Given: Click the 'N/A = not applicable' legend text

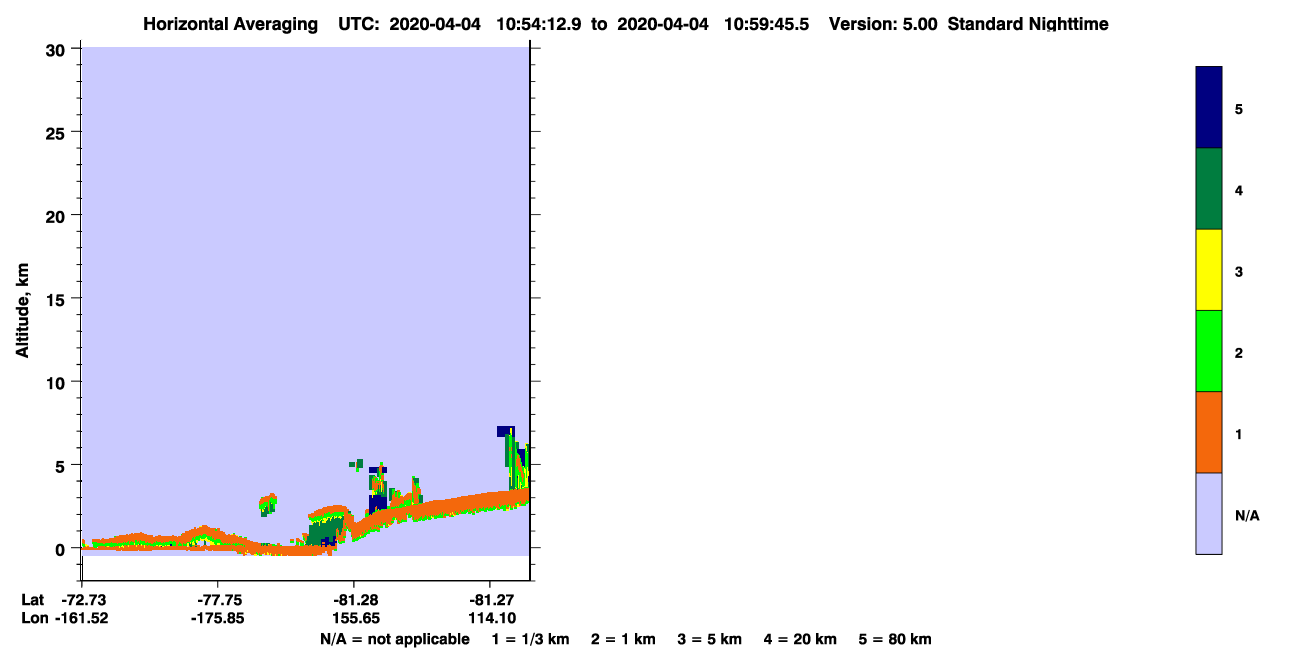Looking at the screenshot, I should point(395,639).
